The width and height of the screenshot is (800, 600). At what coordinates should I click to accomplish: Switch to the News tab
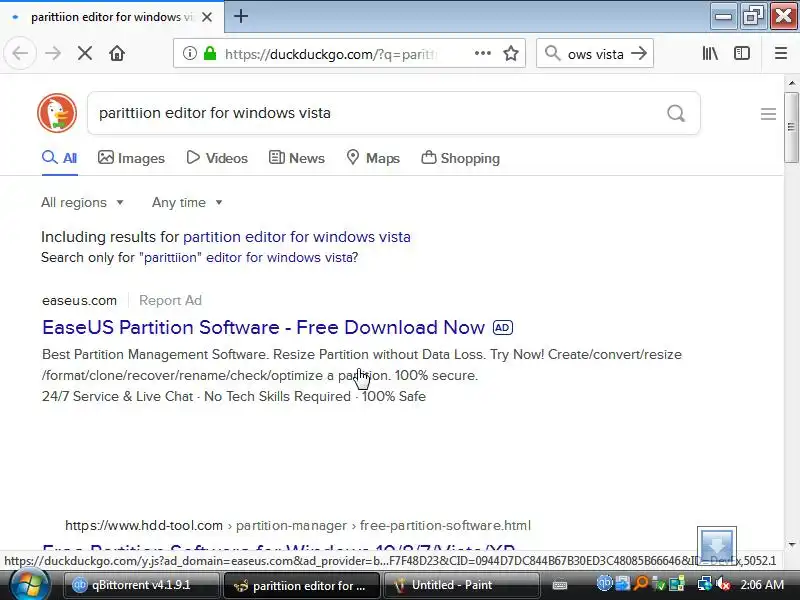[296, 158]
